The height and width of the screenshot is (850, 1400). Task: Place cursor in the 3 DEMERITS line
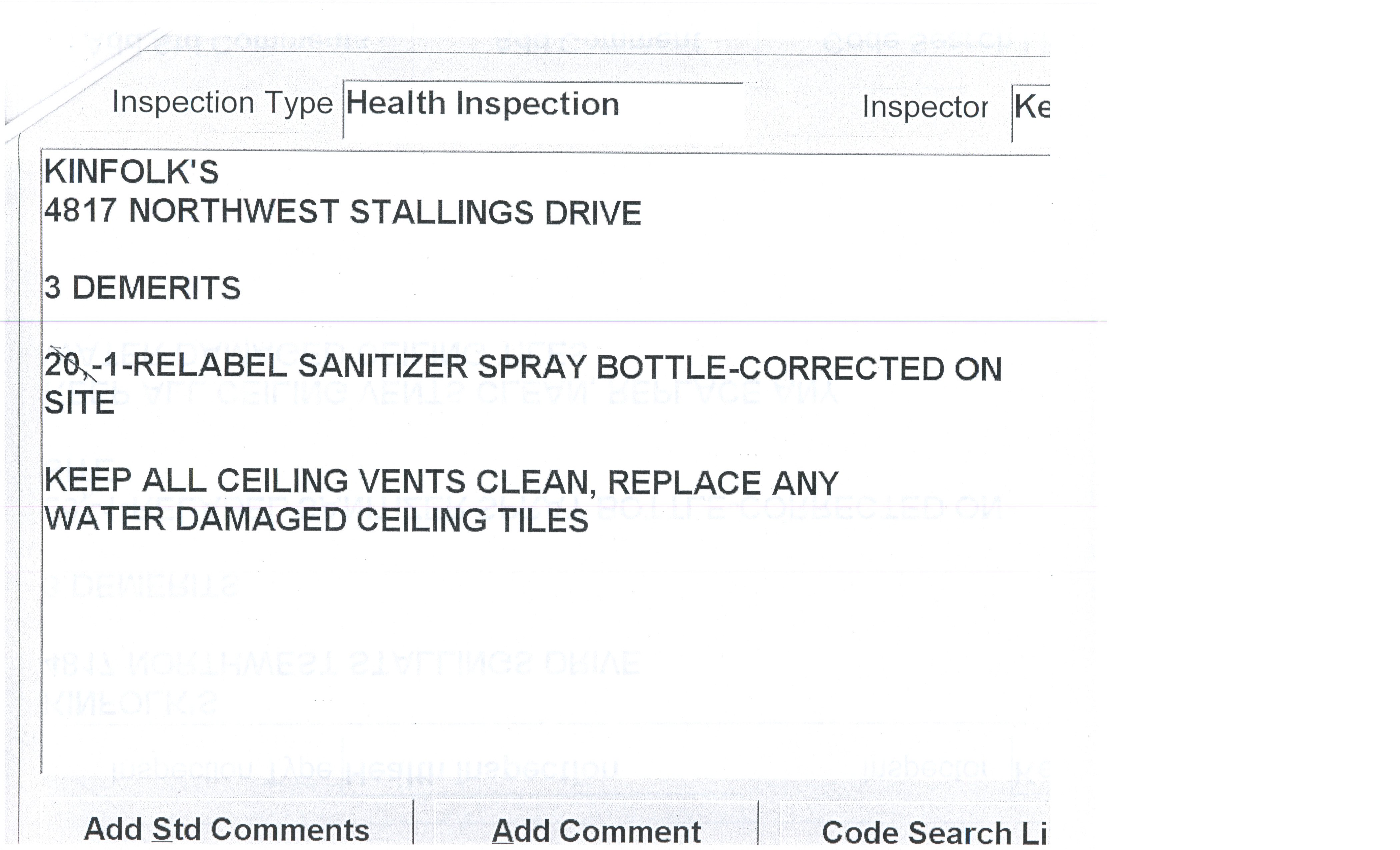pyautogui.click(x=142, y=287)
